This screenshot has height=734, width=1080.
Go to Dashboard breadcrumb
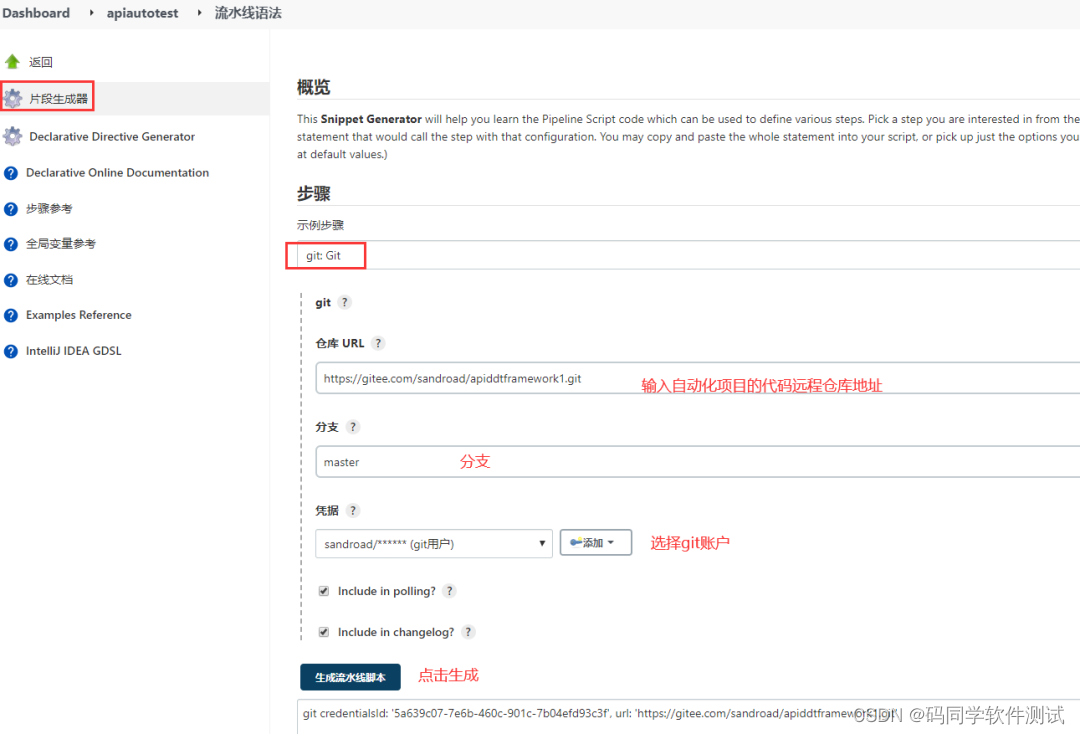[x=36, y=13]
